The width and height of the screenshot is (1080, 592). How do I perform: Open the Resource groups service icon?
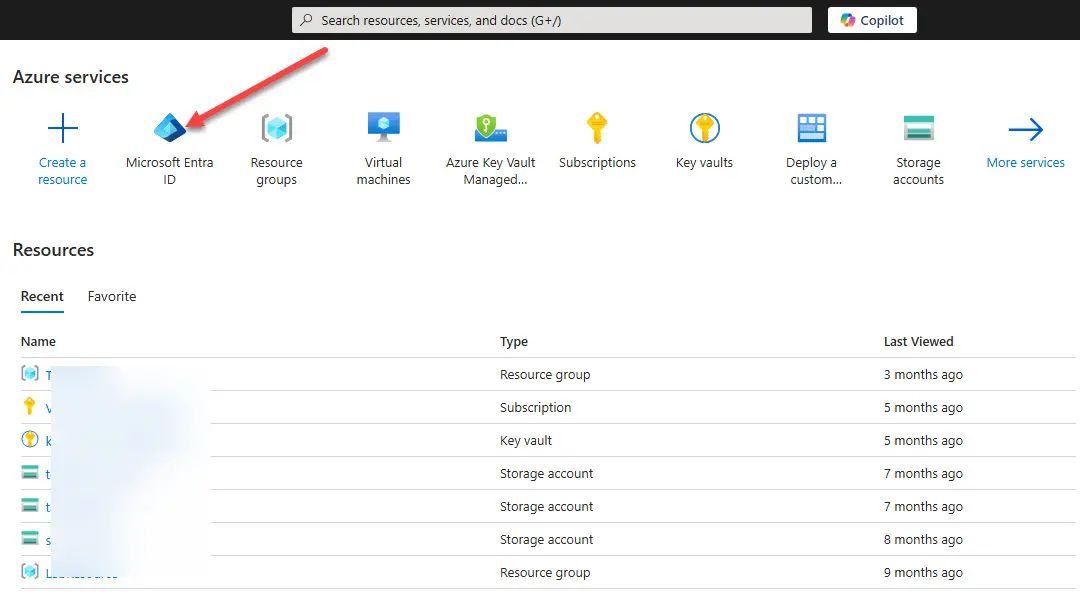click(277, 128)
